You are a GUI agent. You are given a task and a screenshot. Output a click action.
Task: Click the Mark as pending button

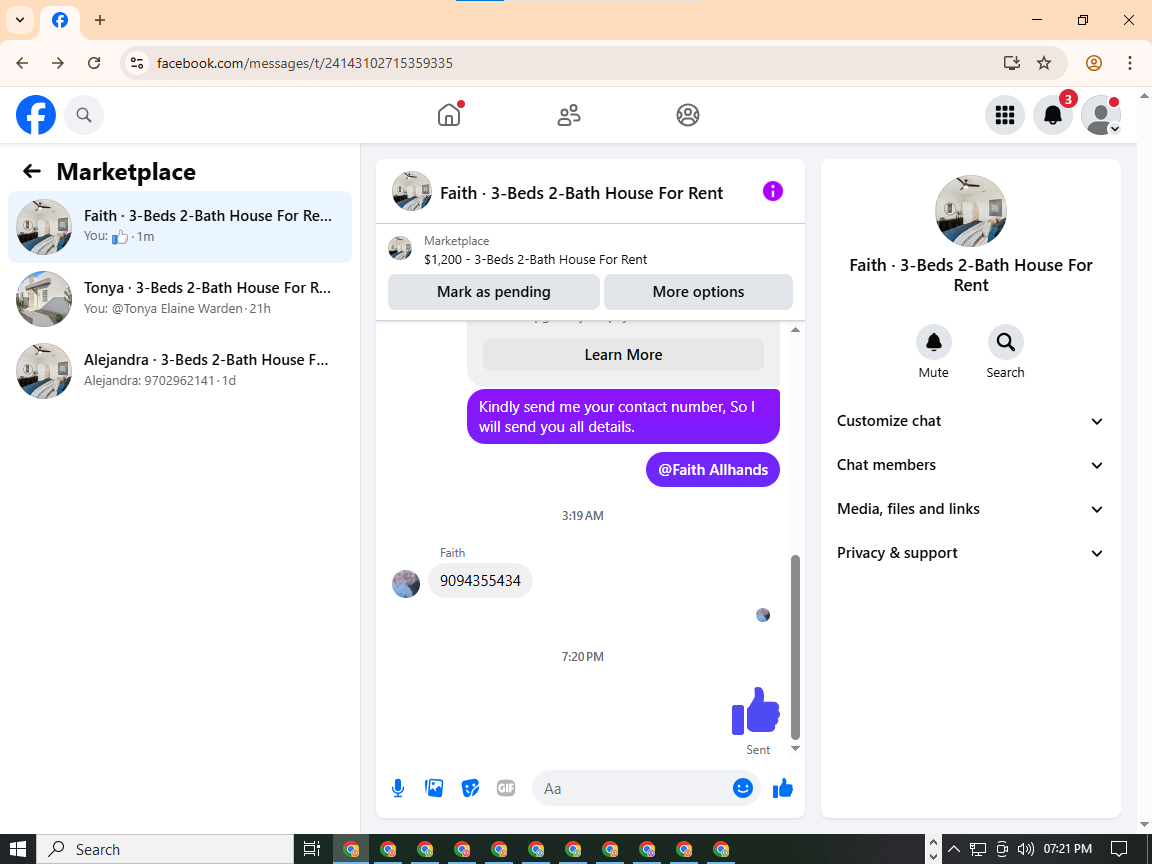tap(494, 292)
